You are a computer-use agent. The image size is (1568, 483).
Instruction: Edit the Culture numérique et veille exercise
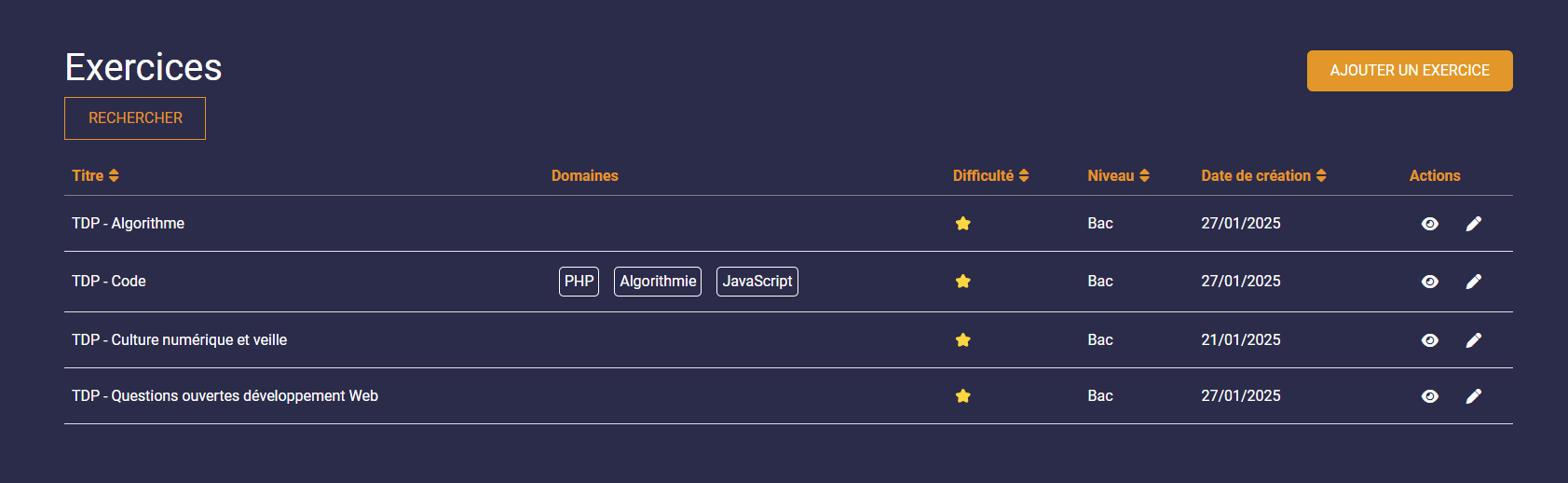point(1474,340)
